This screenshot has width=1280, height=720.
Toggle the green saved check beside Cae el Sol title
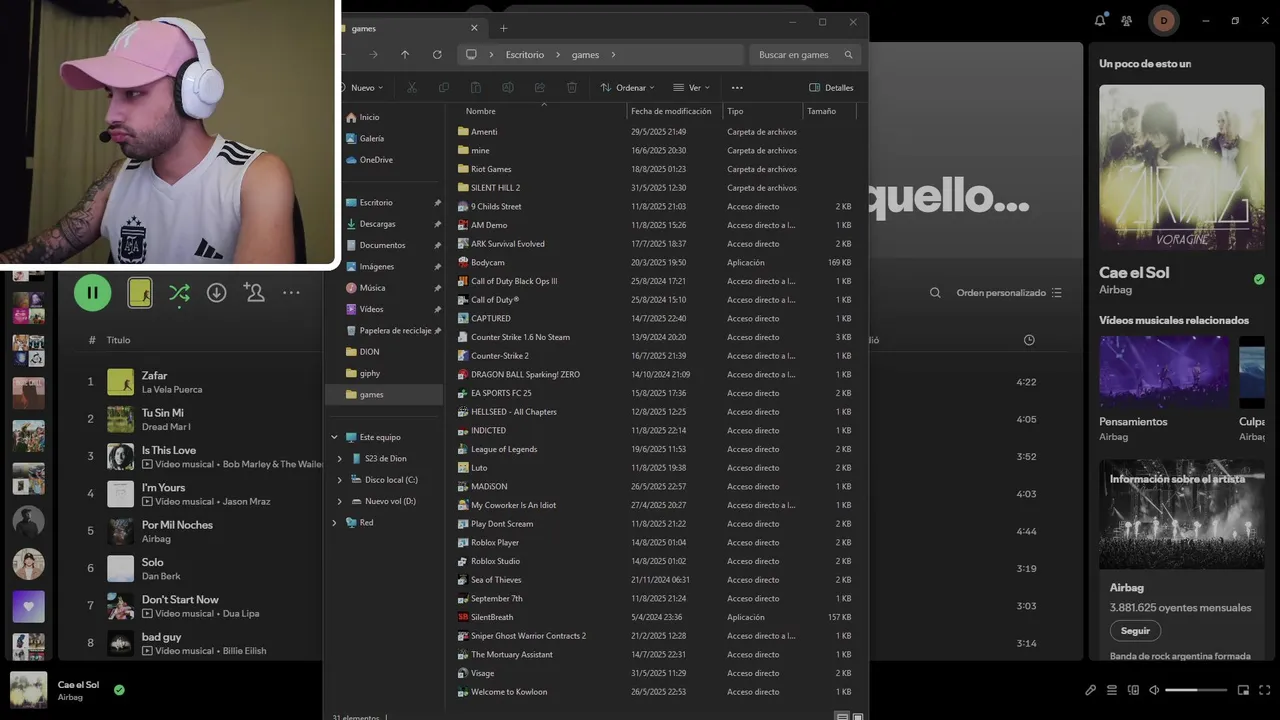pos(1259,279)
